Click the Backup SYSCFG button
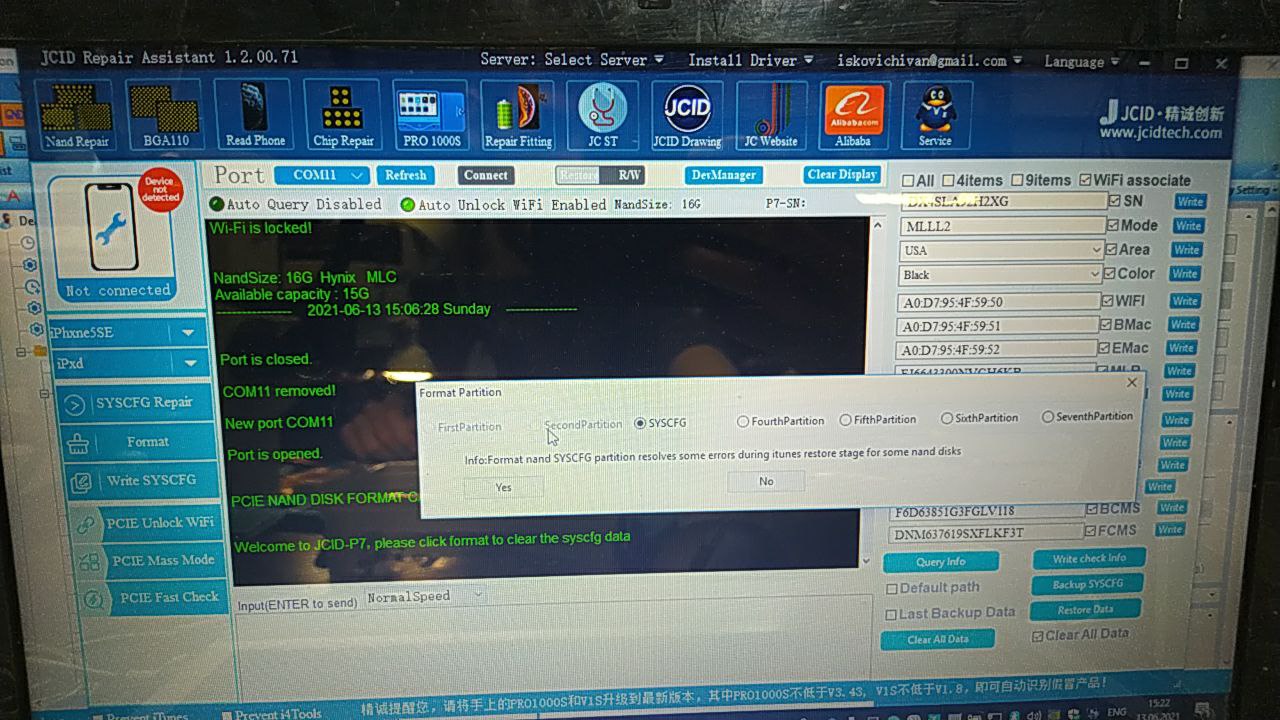 tap(1088, 584)
